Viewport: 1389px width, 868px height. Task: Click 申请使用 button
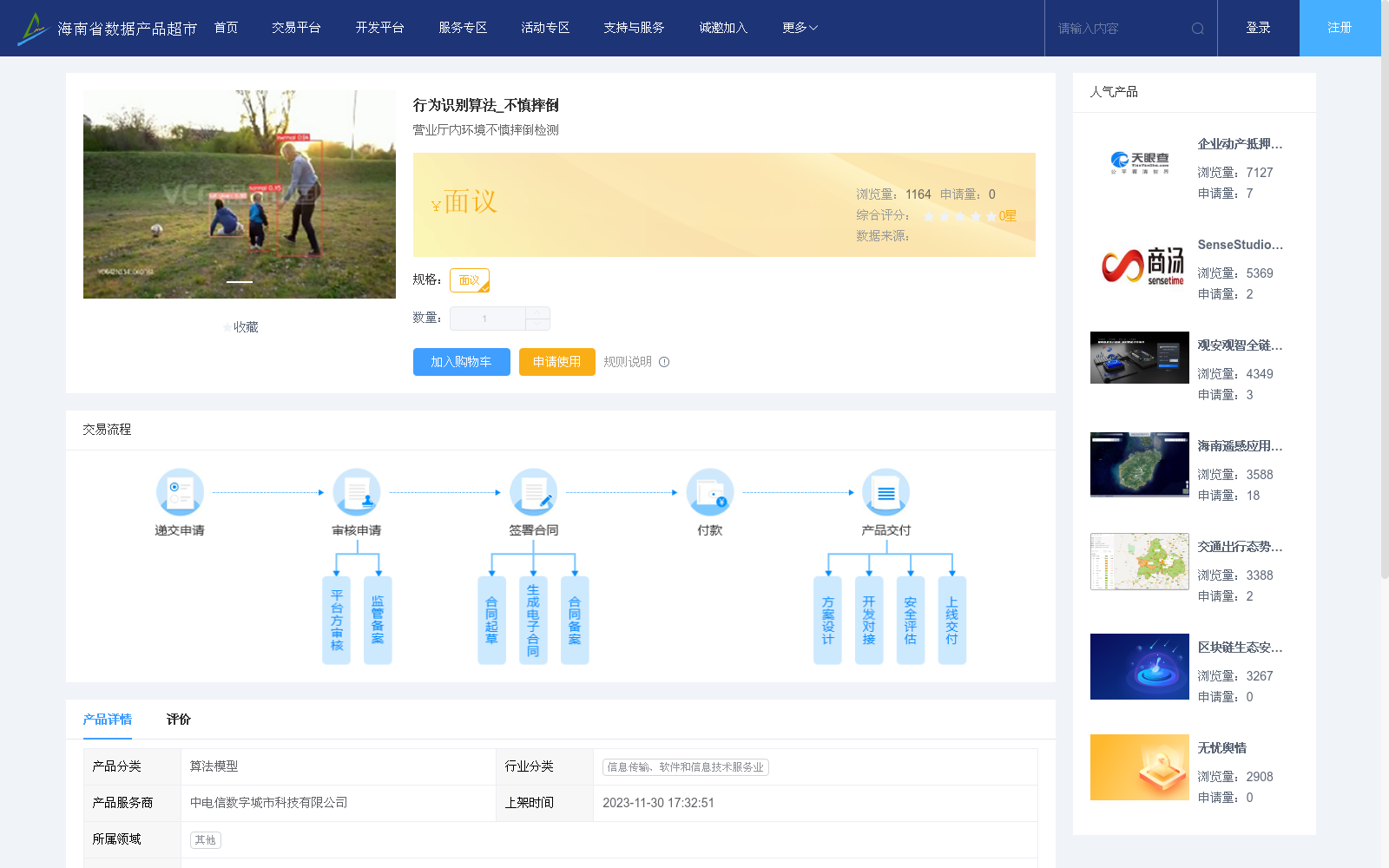coord(557,362)
